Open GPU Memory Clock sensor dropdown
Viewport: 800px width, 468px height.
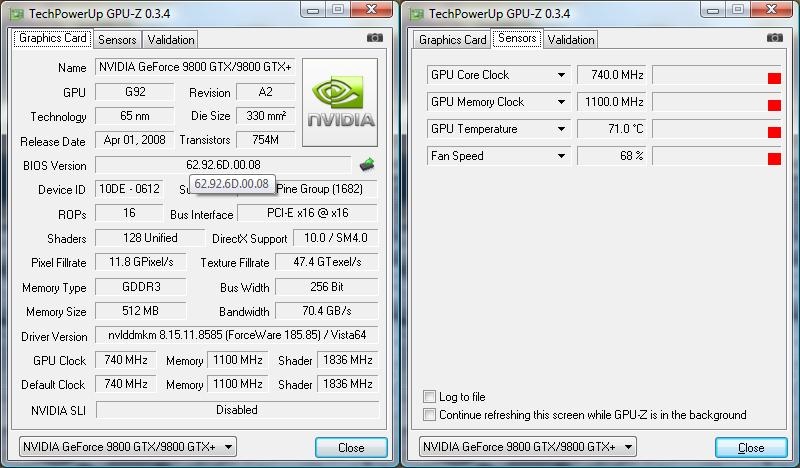tap(561, 102)
